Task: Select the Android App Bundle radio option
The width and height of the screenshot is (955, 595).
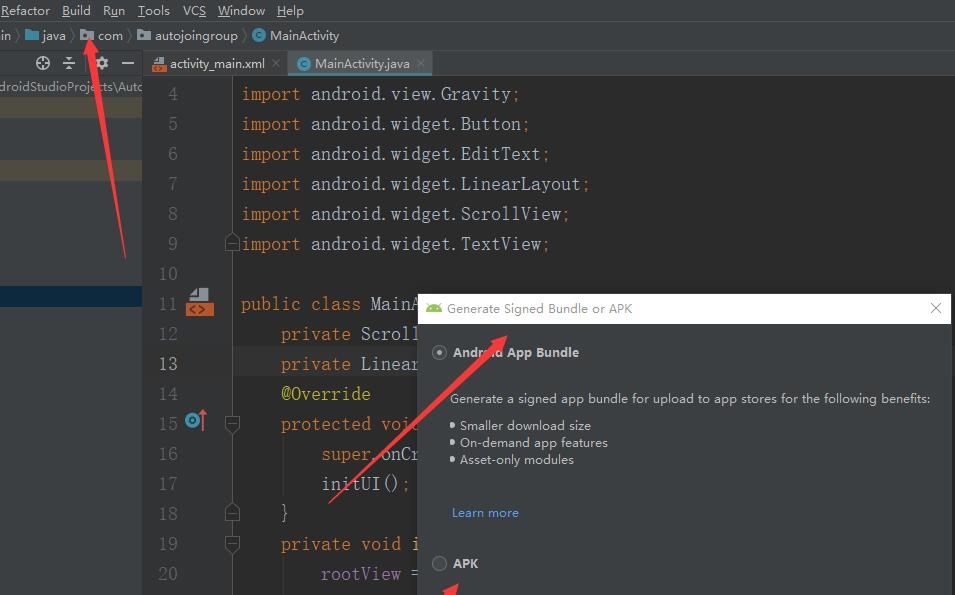Action: (439, 353)
